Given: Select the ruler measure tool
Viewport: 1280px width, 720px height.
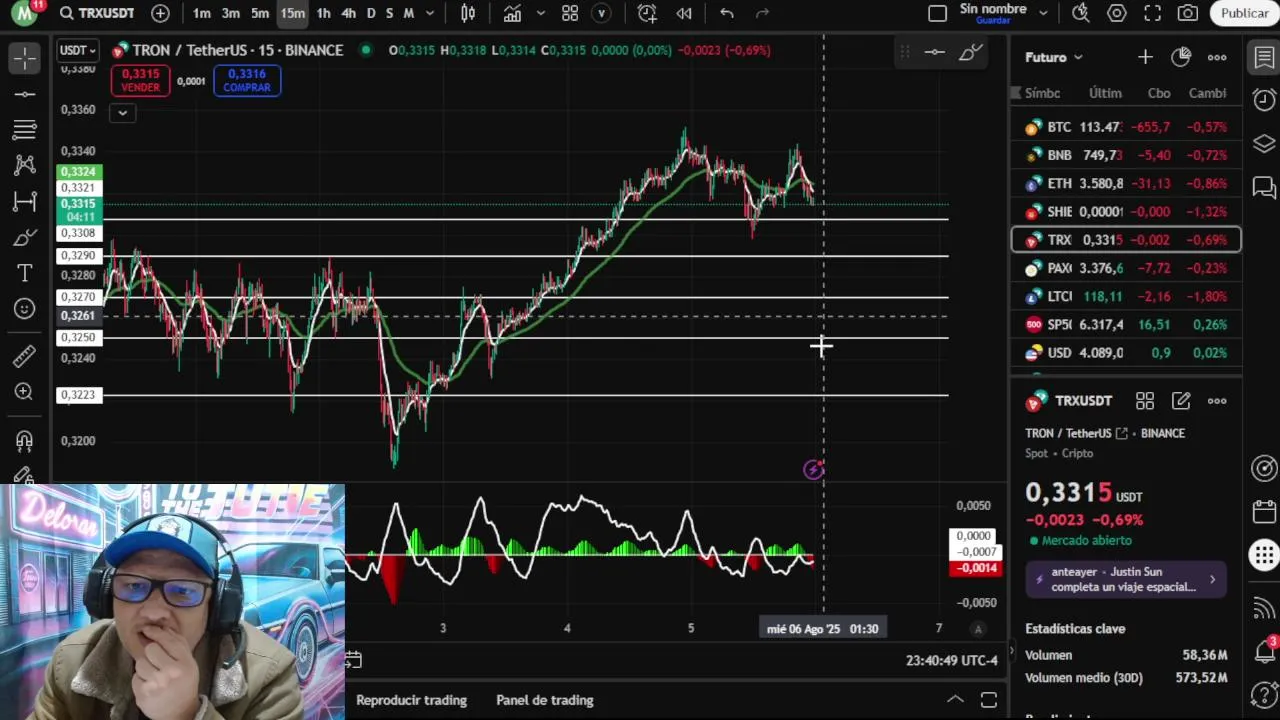Looking at the screenshot, I should 25,356.
